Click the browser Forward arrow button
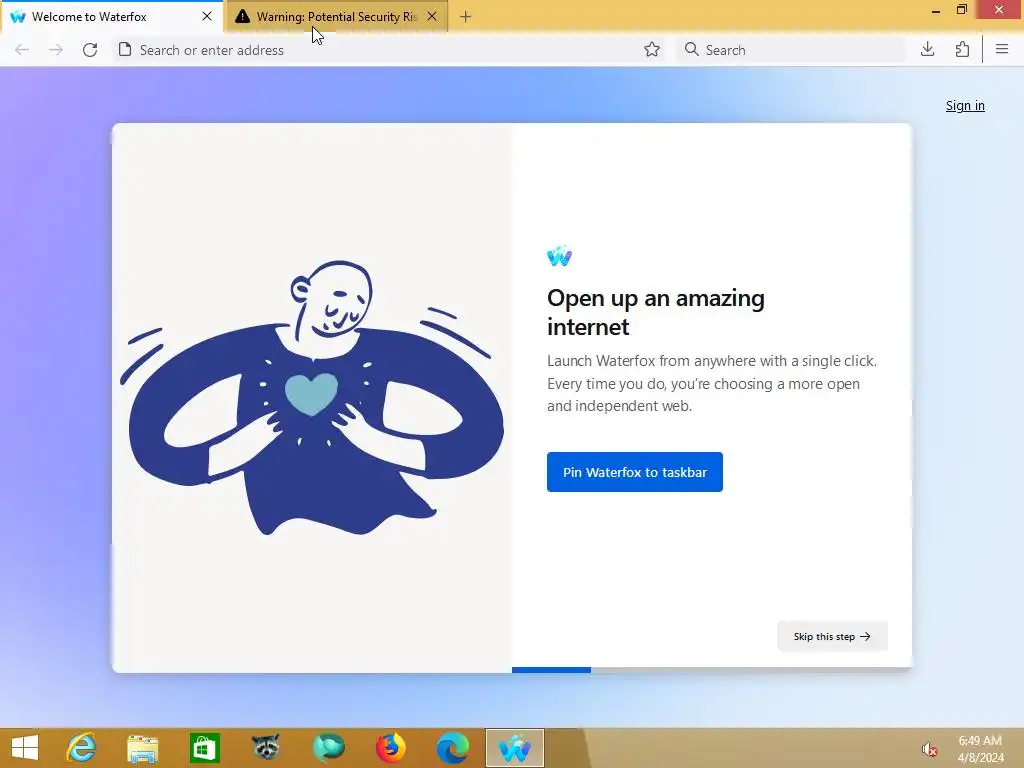Image resolution: width=1024 pixels, height=768 pixels. (x=56, y=50)
